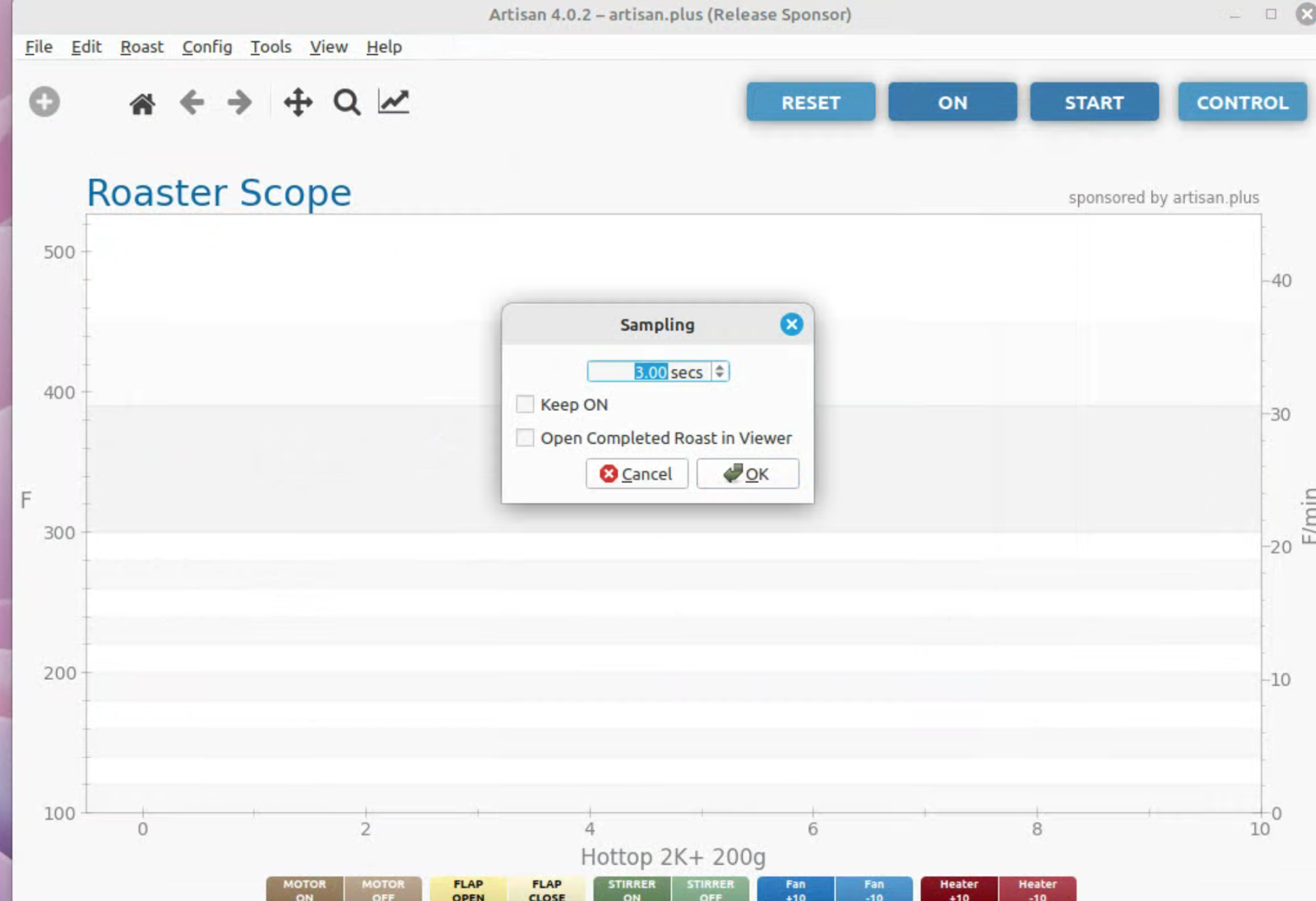Adjust the sampling seconds stepper arrows
Screen dimensions: 1316x901
tap(720, 372)
